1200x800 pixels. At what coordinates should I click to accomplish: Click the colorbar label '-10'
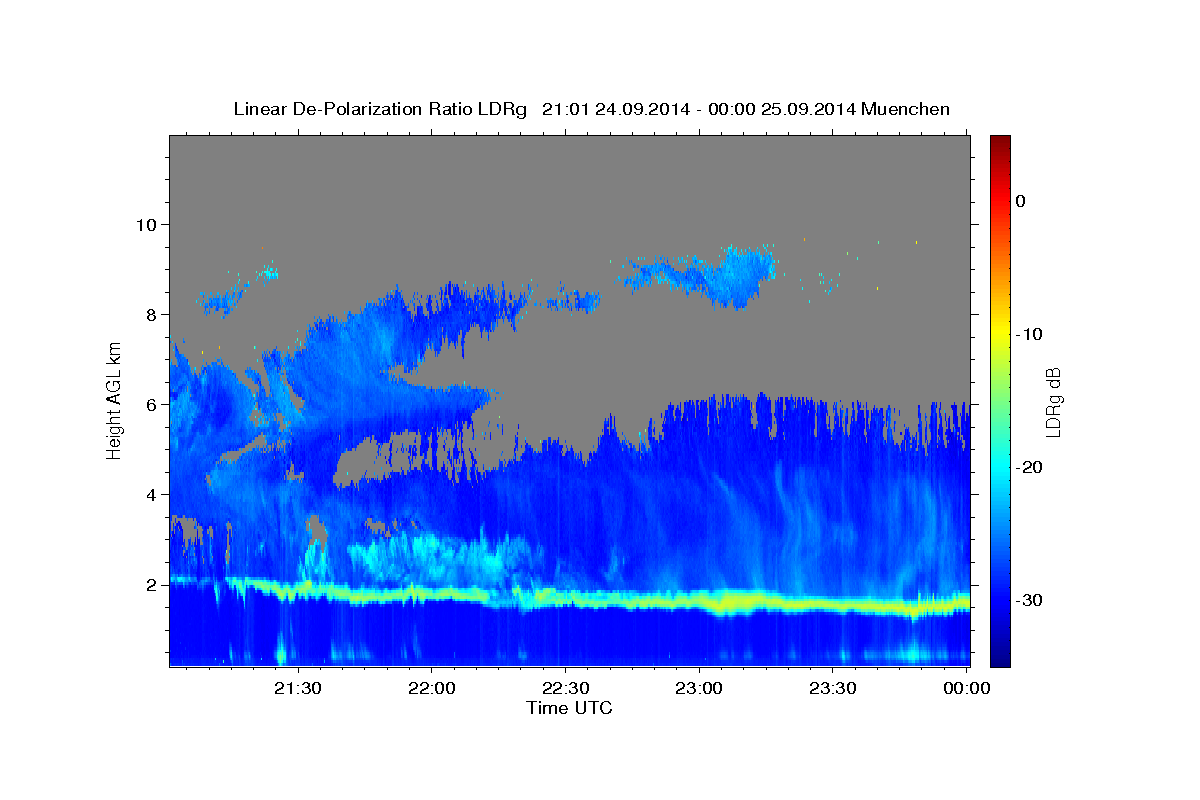coord(1030,334)
